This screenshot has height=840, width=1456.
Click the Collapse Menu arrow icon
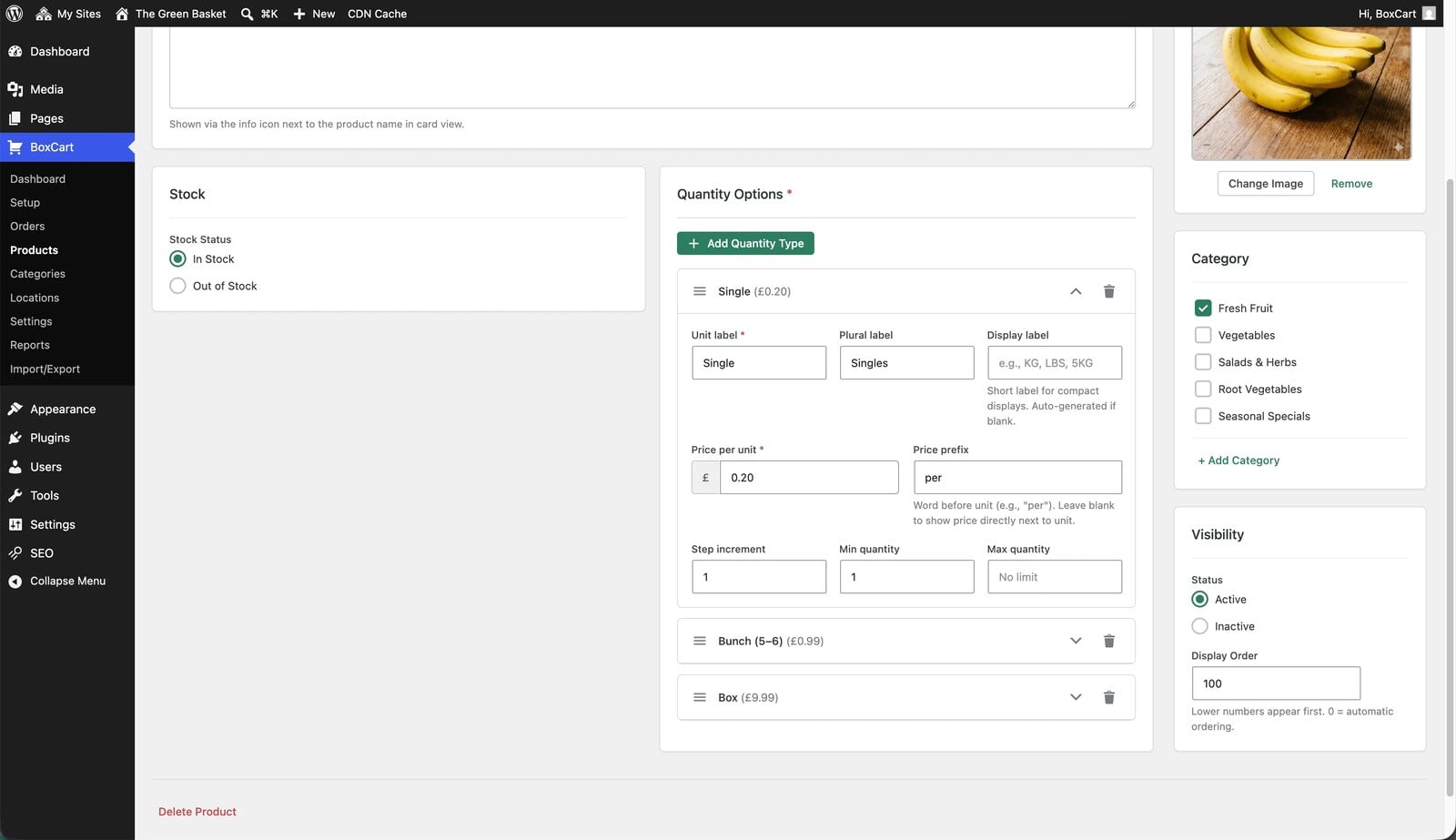pyautogui.click(x=15, y=582)
